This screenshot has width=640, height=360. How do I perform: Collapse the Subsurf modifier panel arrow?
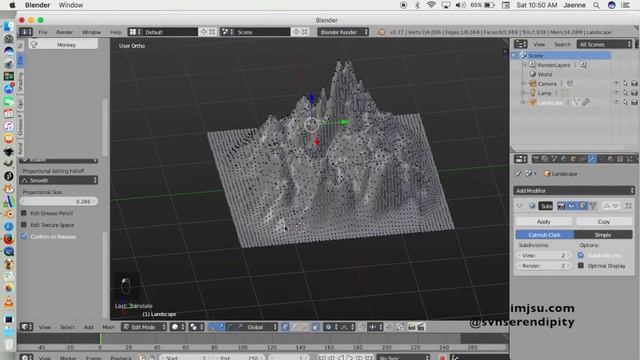(520, 206)
